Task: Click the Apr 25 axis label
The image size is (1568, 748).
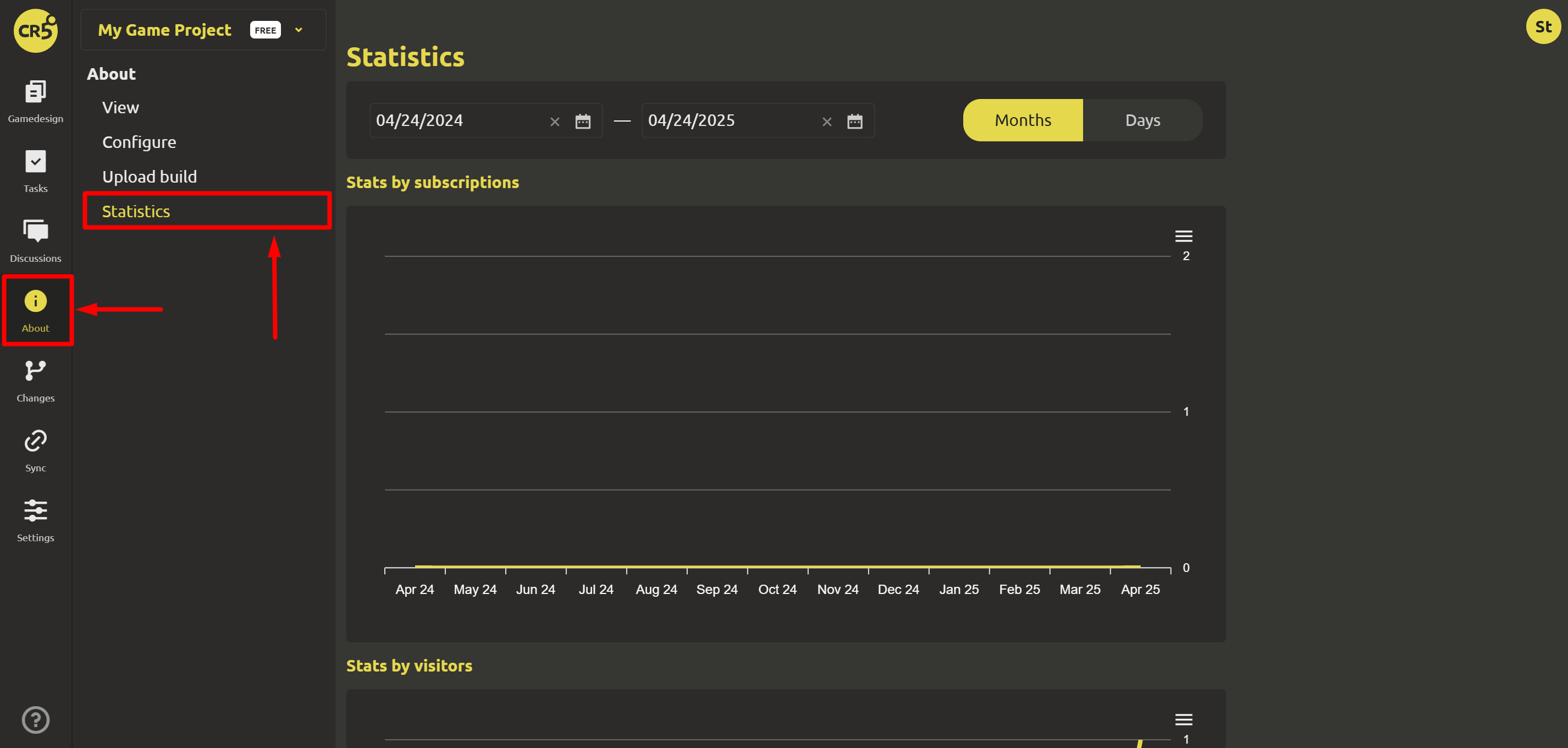Action: [x=1140, y=590]
